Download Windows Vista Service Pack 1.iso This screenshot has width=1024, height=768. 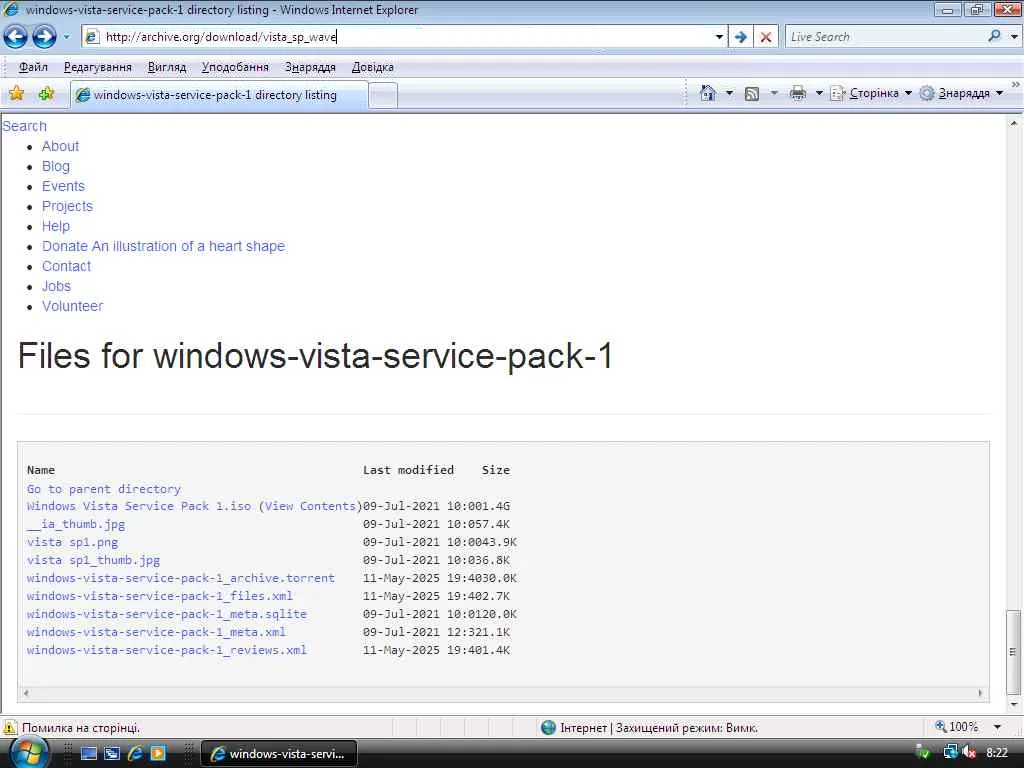tap(139, 506)
